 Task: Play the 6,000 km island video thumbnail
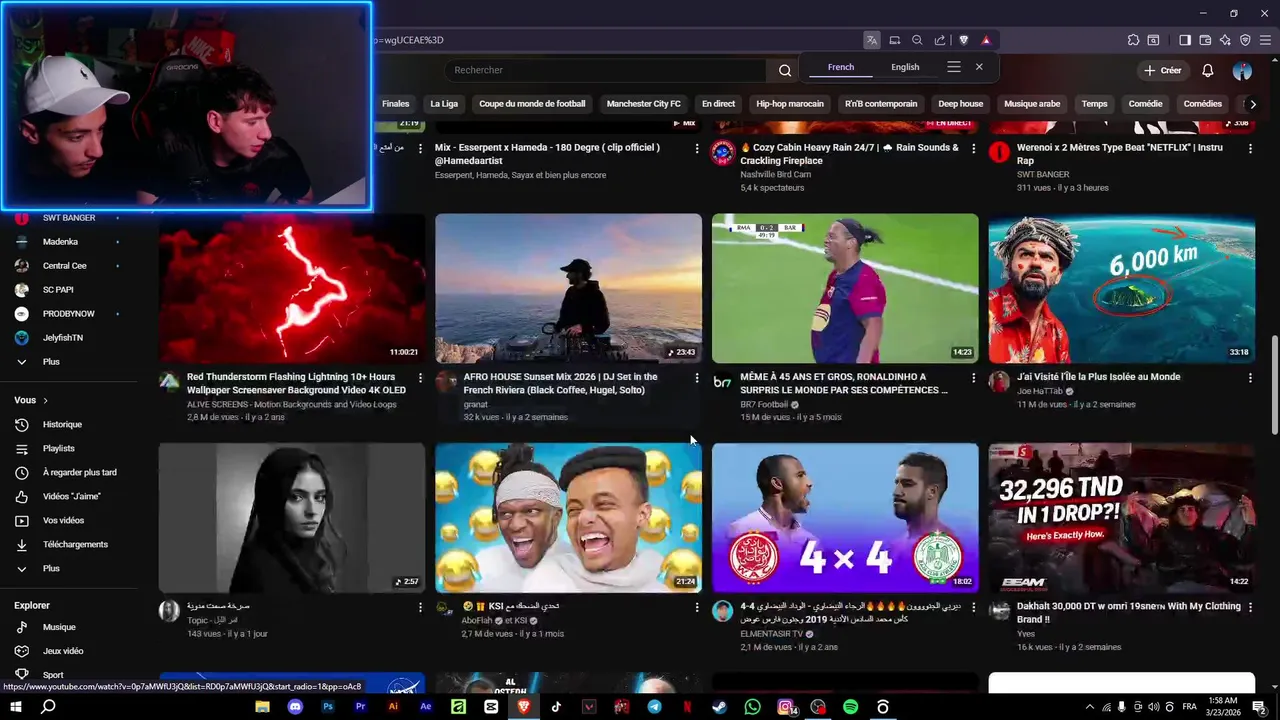click(x=1122, y=288)
